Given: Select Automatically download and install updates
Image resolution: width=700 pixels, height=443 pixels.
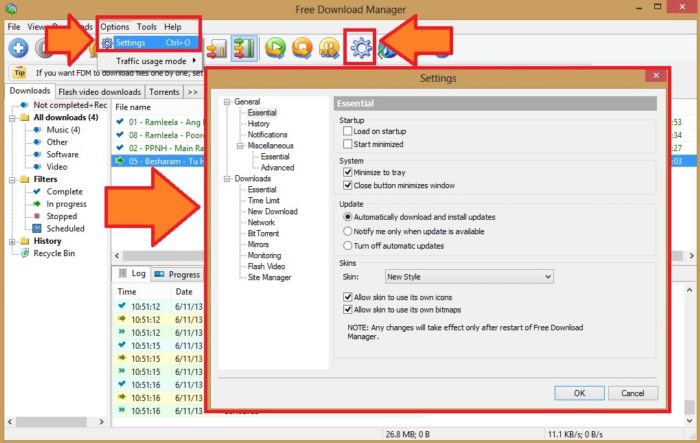Looking at the screenshot, I should tap(347, 217).
